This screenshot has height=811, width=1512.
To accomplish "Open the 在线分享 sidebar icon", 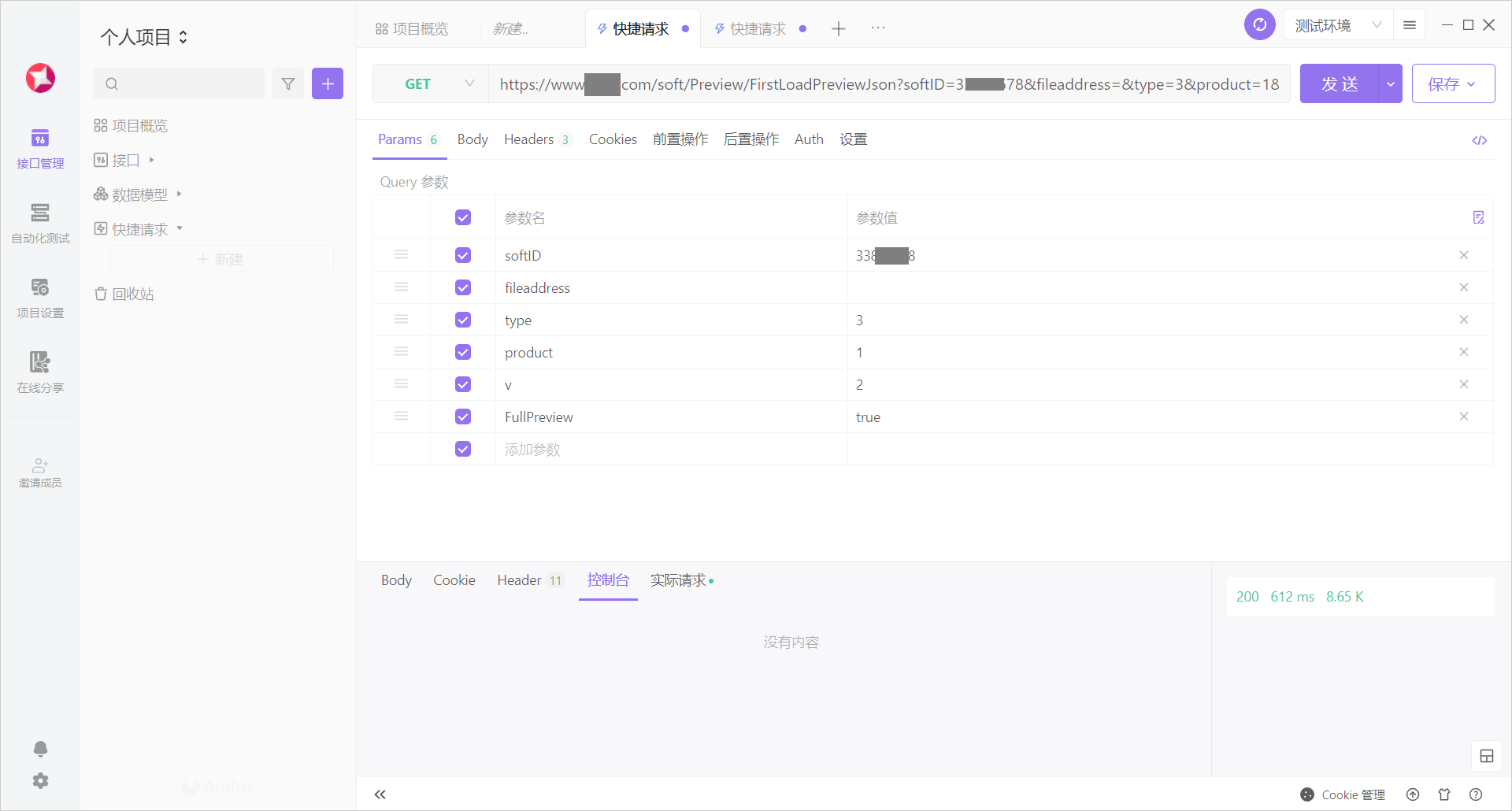I will pos(40,372).
